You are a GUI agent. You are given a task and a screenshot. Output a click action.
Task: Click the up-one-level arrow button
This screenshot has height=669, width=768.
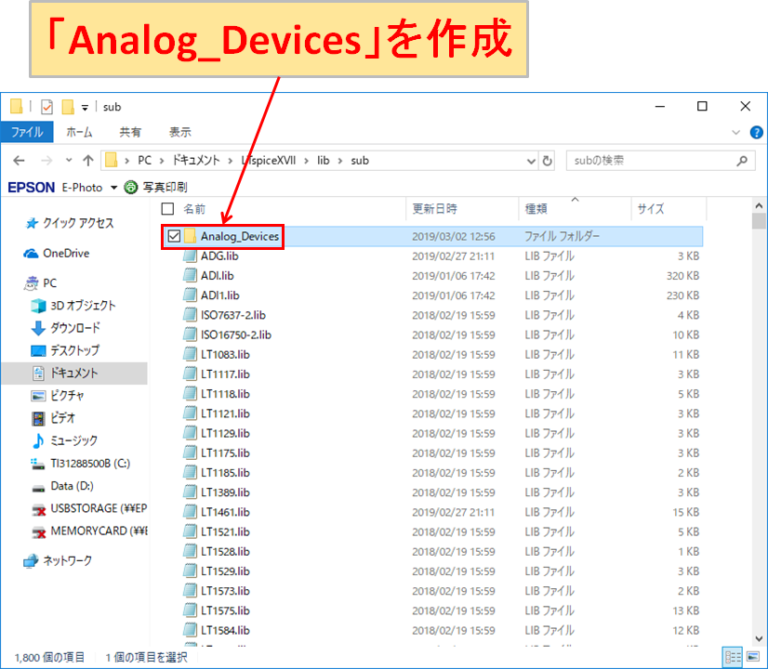pyautogui.click(x=88, y=160)
